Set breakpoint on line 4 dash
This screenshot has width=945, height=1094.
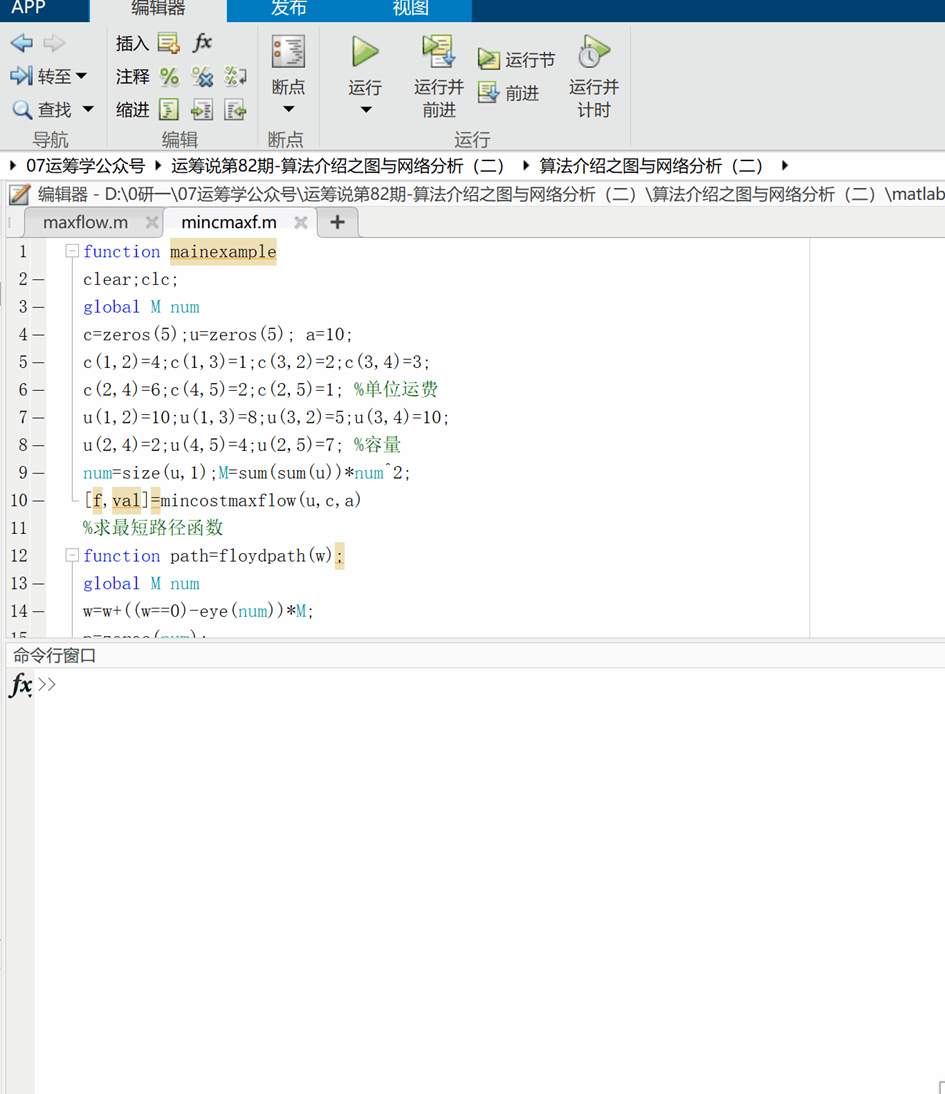38,335
